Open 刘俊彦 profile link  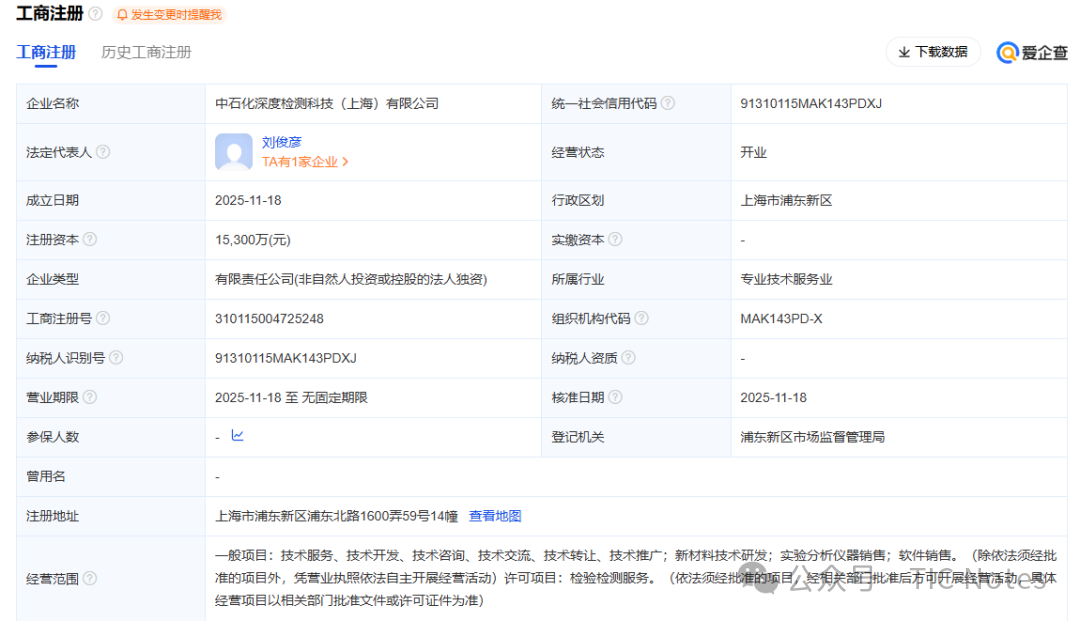[282, 142]
